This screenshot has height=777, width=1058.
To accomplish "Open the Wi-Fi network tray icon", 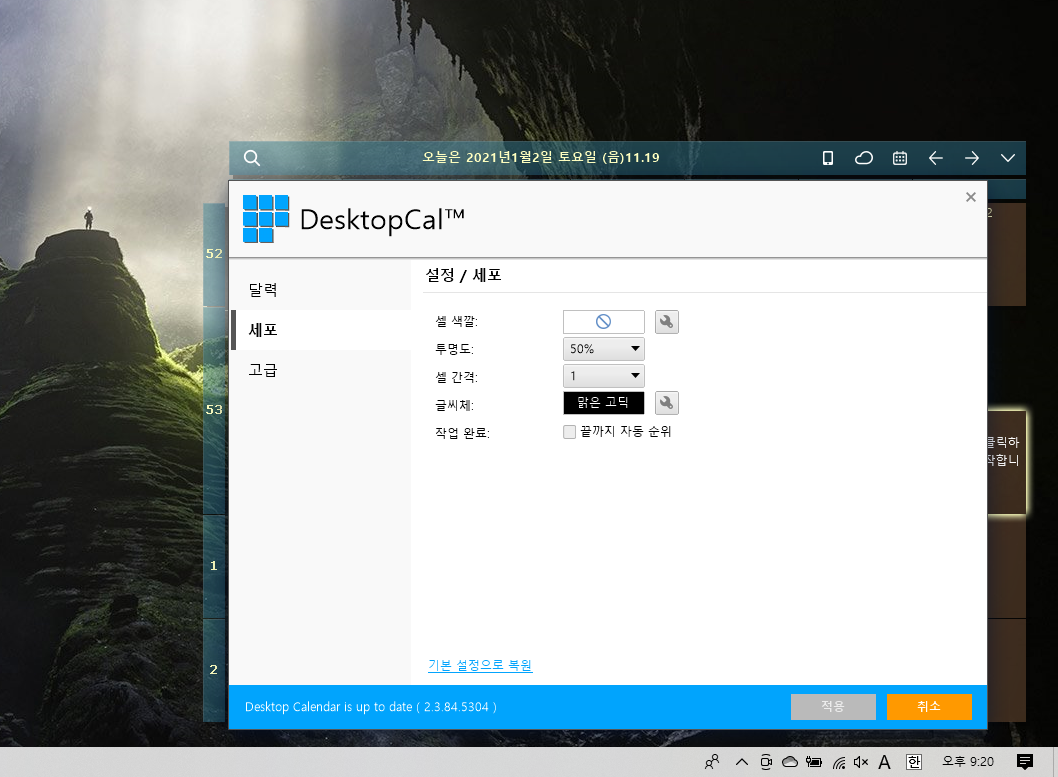I will click(839, 763).
